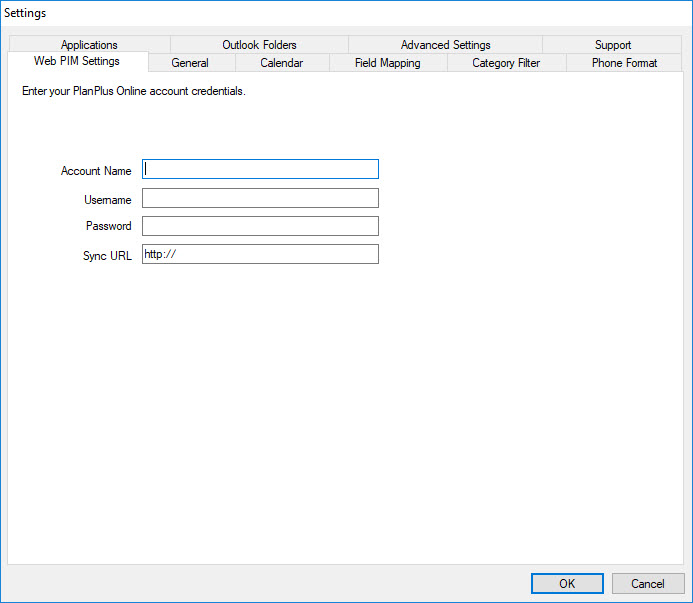This screenshot has width=693, height=603.
Task: Show the Field Mapping tab
Action: [x=387, y=63]
